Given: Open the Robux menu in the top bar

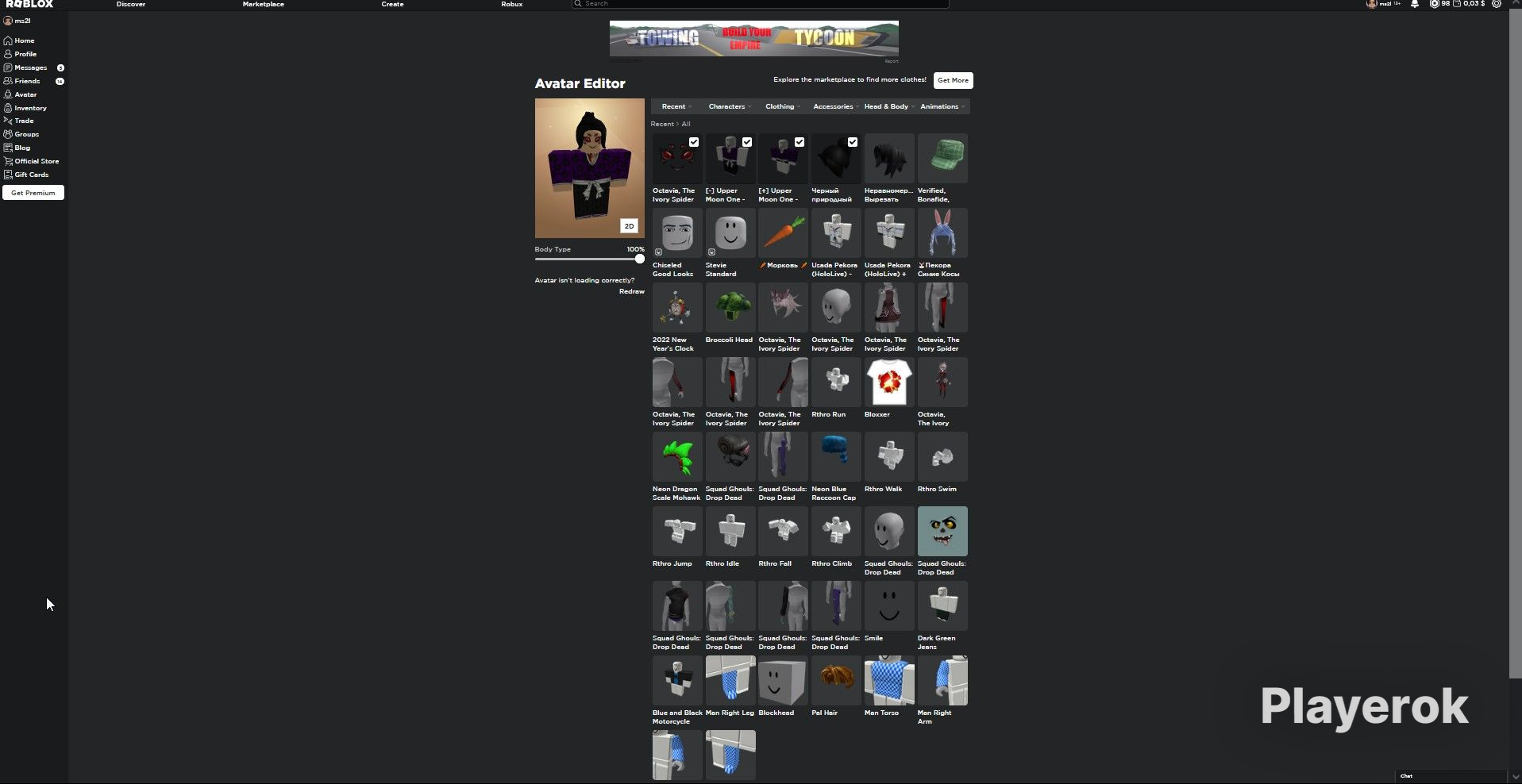Looking at the screenshot, I should pyautogui.click(x=512, y=4).
